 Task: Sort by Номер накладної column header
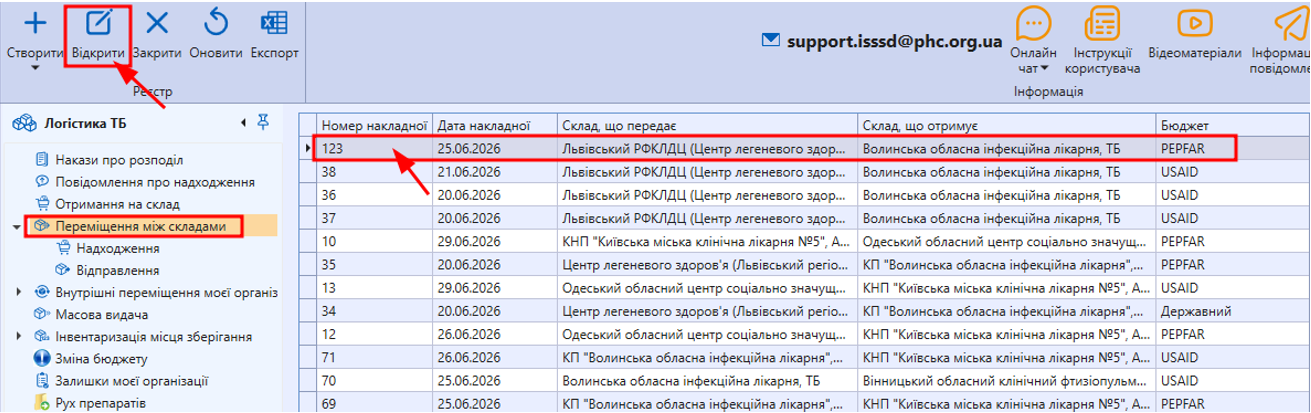[x=375, y=125]
